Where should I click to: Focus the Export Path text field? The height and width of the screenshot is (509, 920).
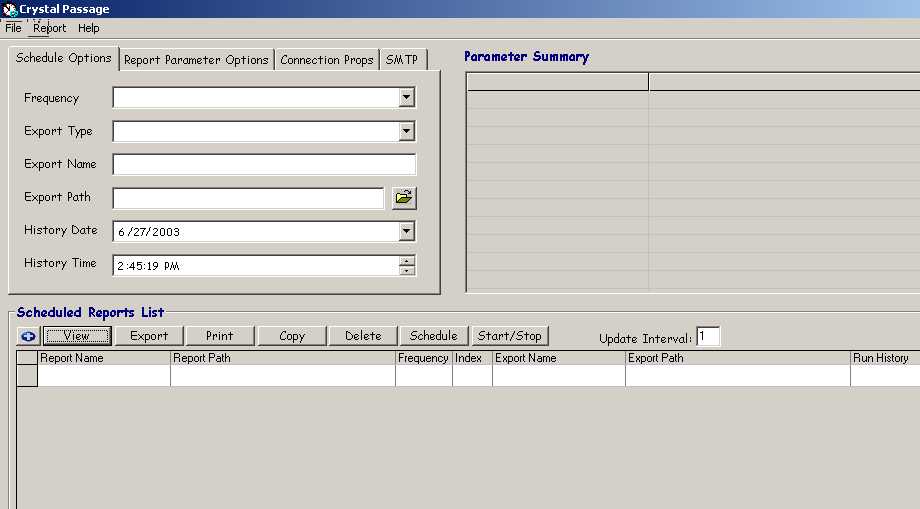click(248, 198)
